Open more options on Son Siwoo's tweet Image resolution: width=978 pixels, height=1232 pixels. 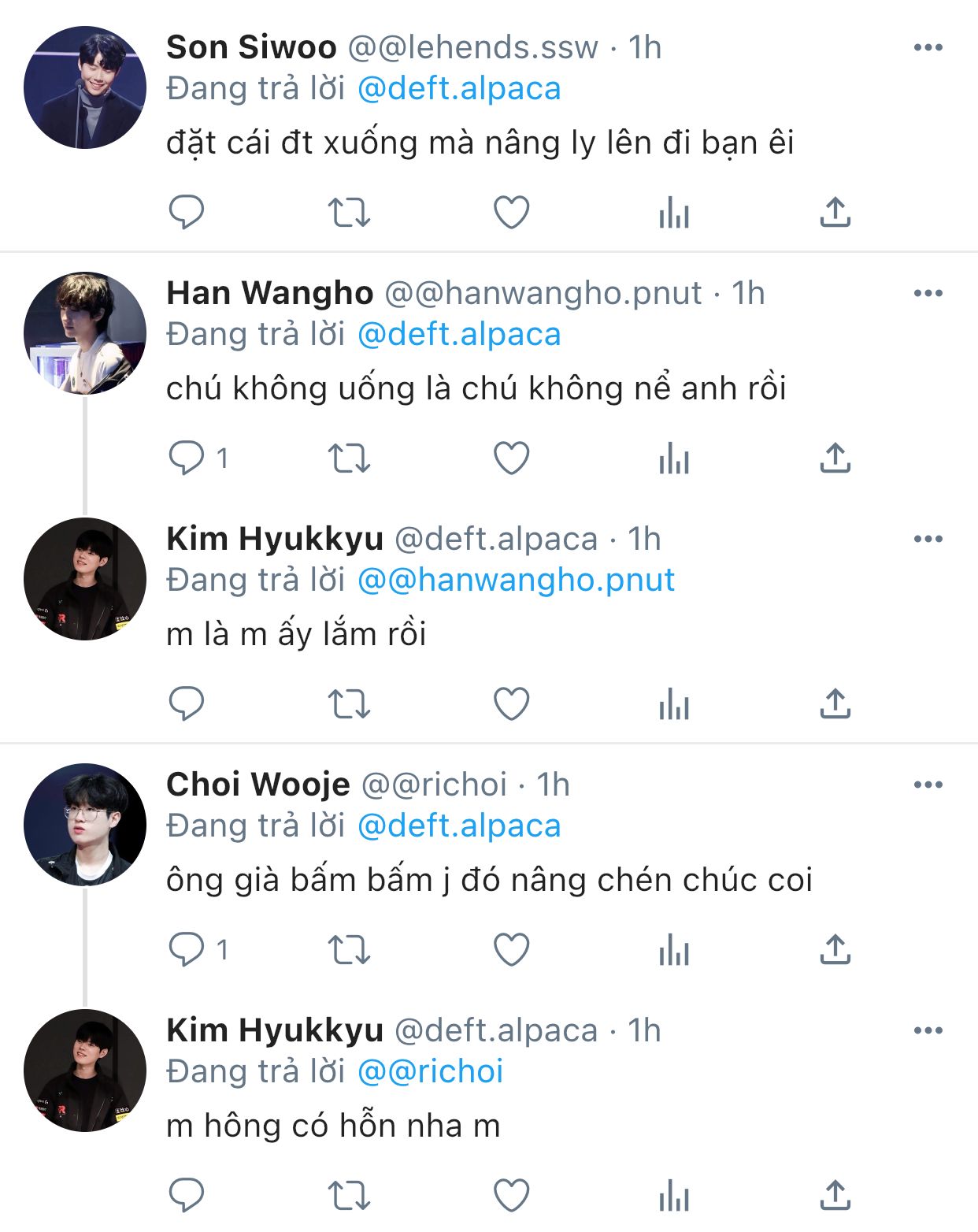tap(928, 48)
